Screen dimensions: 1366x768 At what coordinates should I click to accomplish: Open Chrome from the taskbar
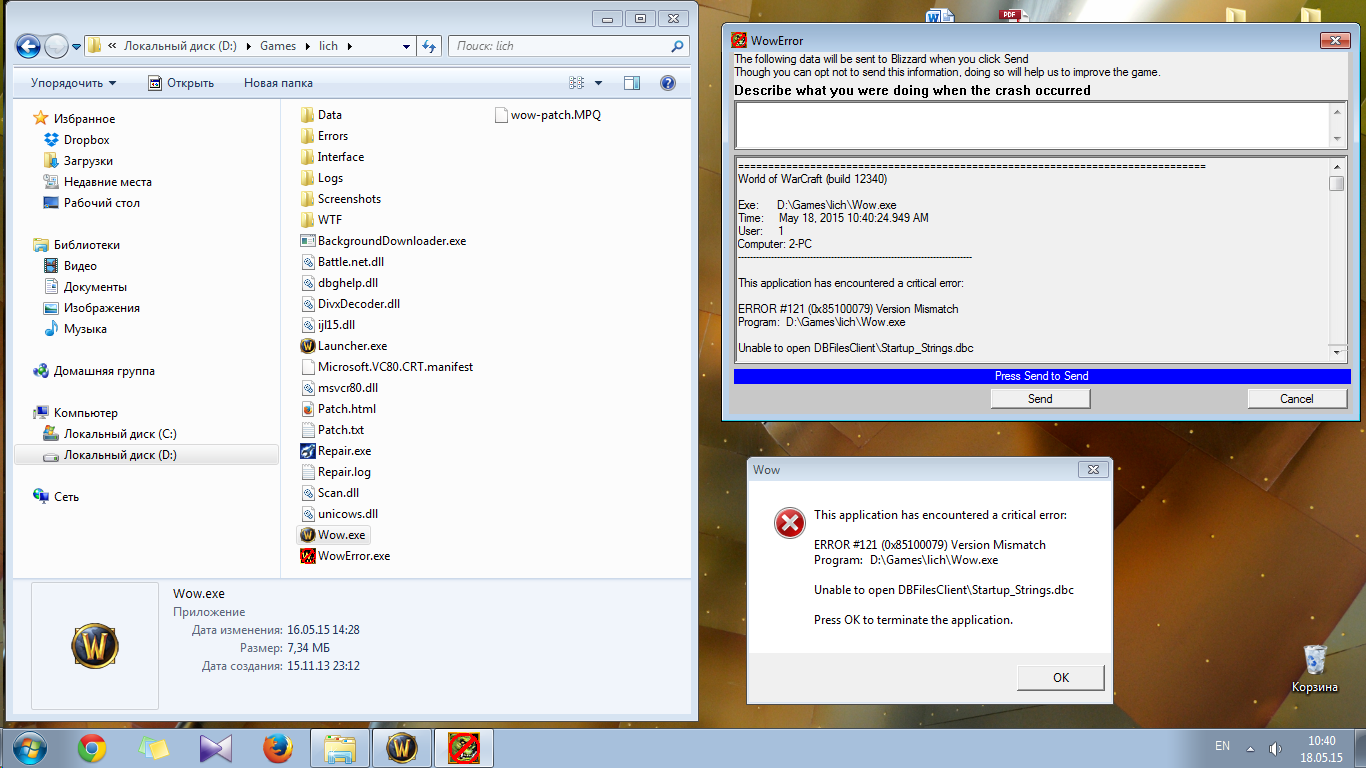tap(92, 748)
